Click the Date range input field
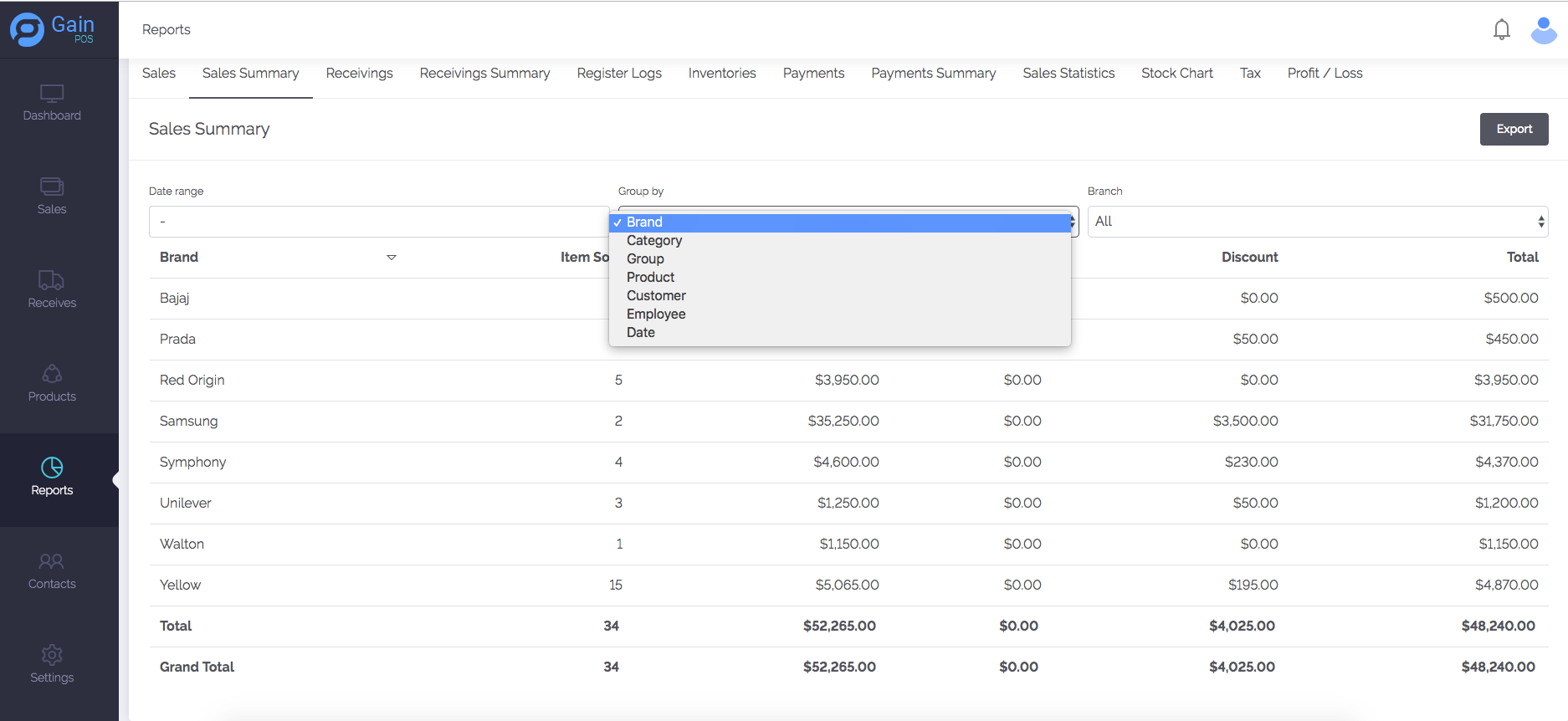 [378, 222]
